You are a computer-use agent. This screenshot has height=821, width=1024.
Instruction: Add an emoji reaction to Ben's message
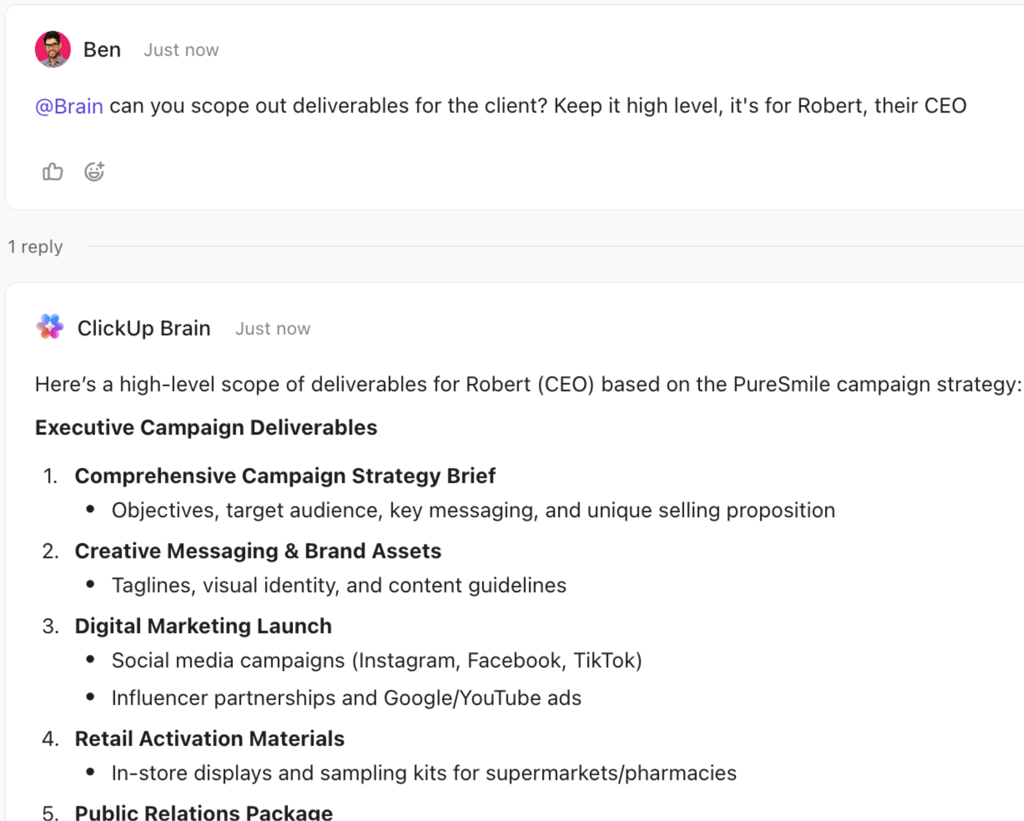tap(93, 171)
